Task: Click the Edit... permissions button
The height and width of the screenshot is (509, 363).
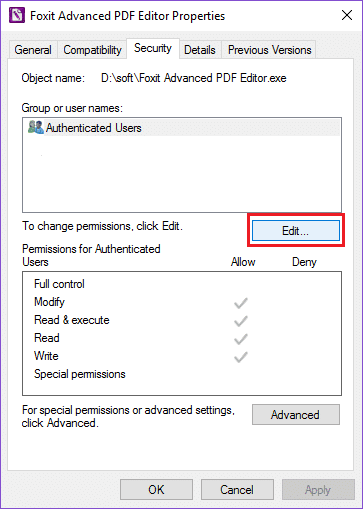Action: 296,230
